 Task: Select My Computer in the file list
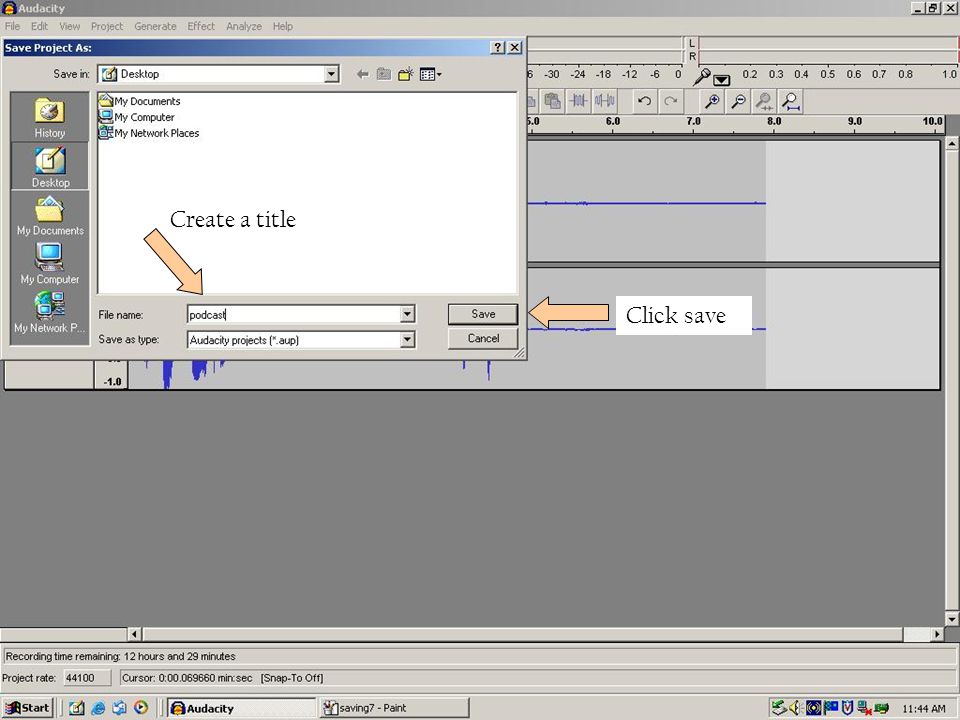pyautogui.click(x=137, y=117)
